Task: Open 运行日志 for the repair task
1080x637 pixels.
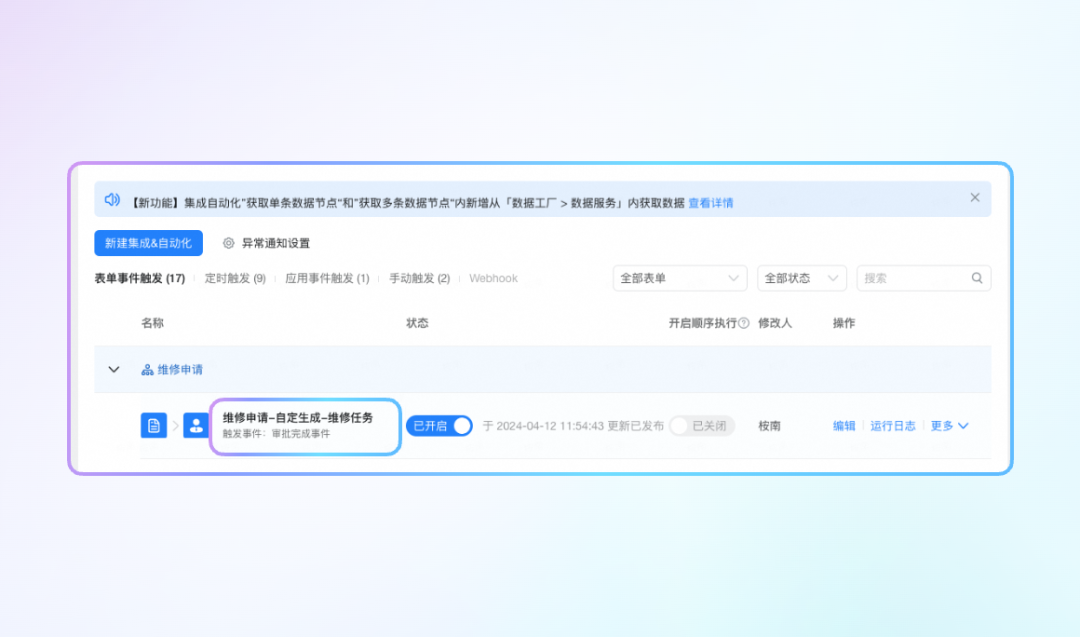Action: pos(892,426)
